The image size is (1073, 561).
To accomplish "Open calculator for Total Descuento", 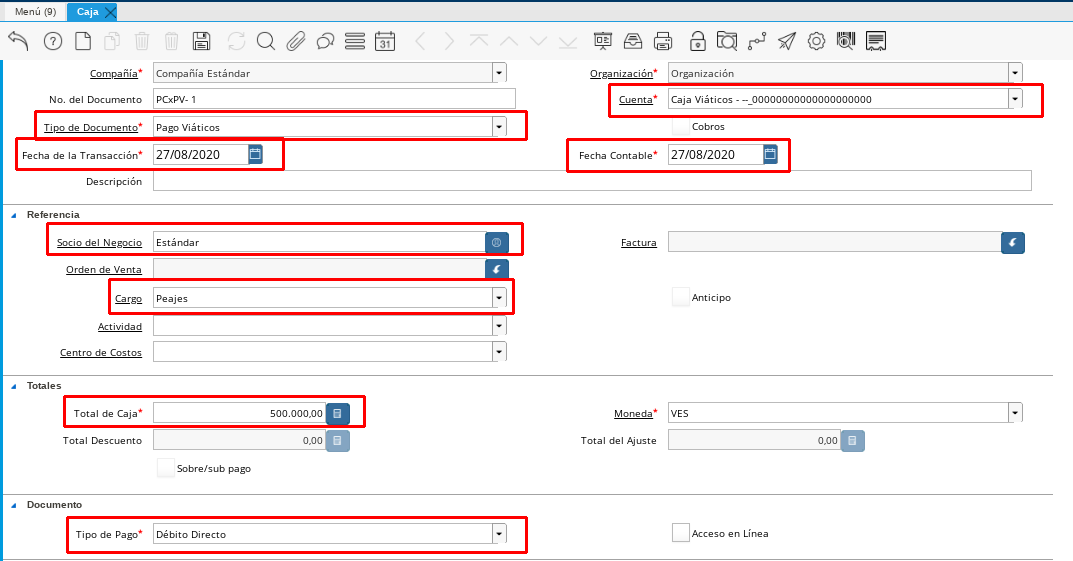I will (x=337, y=441).
